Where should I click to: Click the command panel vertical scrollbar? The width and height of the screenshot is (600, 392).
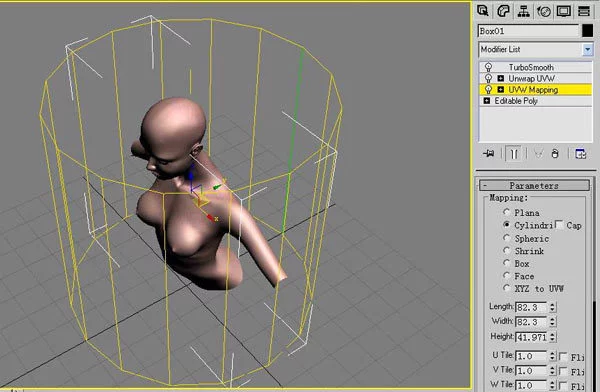tap(594, 345)
